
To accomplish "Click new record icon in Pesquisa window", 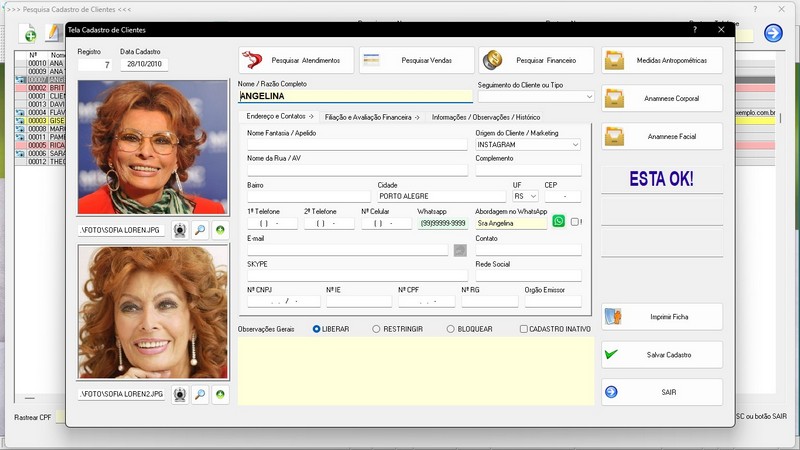I will (29, 34).
